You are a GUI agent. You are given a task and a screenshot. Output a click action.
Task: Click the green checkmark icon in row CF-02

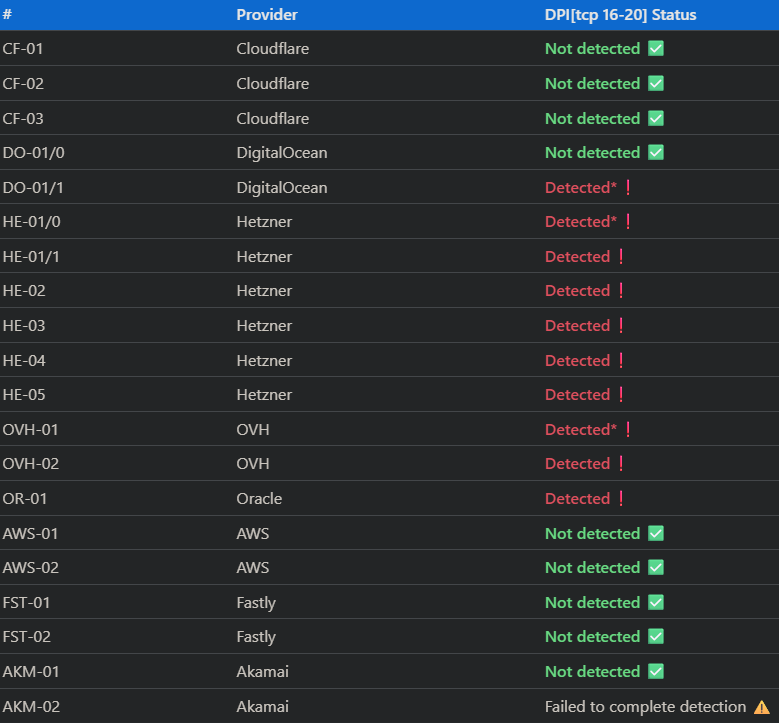pyautogui.click(x=656, y=83)
